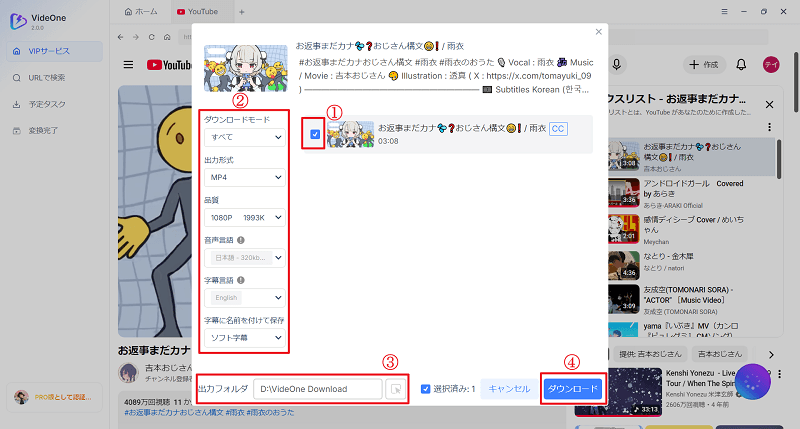Image resolution: width=800 pixels, height=429 pixels.
Task: Open the YouTube account avatar
Action: tap(771, 64)
